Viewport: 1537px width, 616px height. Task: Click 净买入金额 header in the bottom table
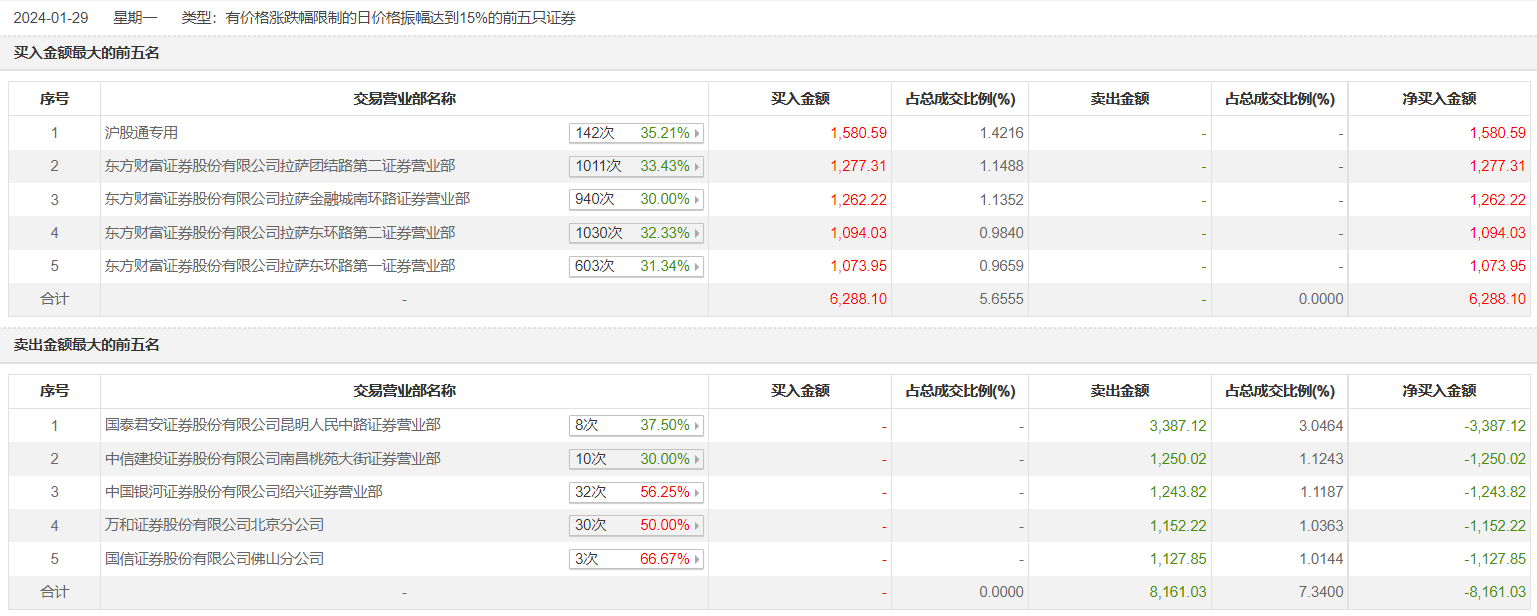click(x=1439, y=392)
